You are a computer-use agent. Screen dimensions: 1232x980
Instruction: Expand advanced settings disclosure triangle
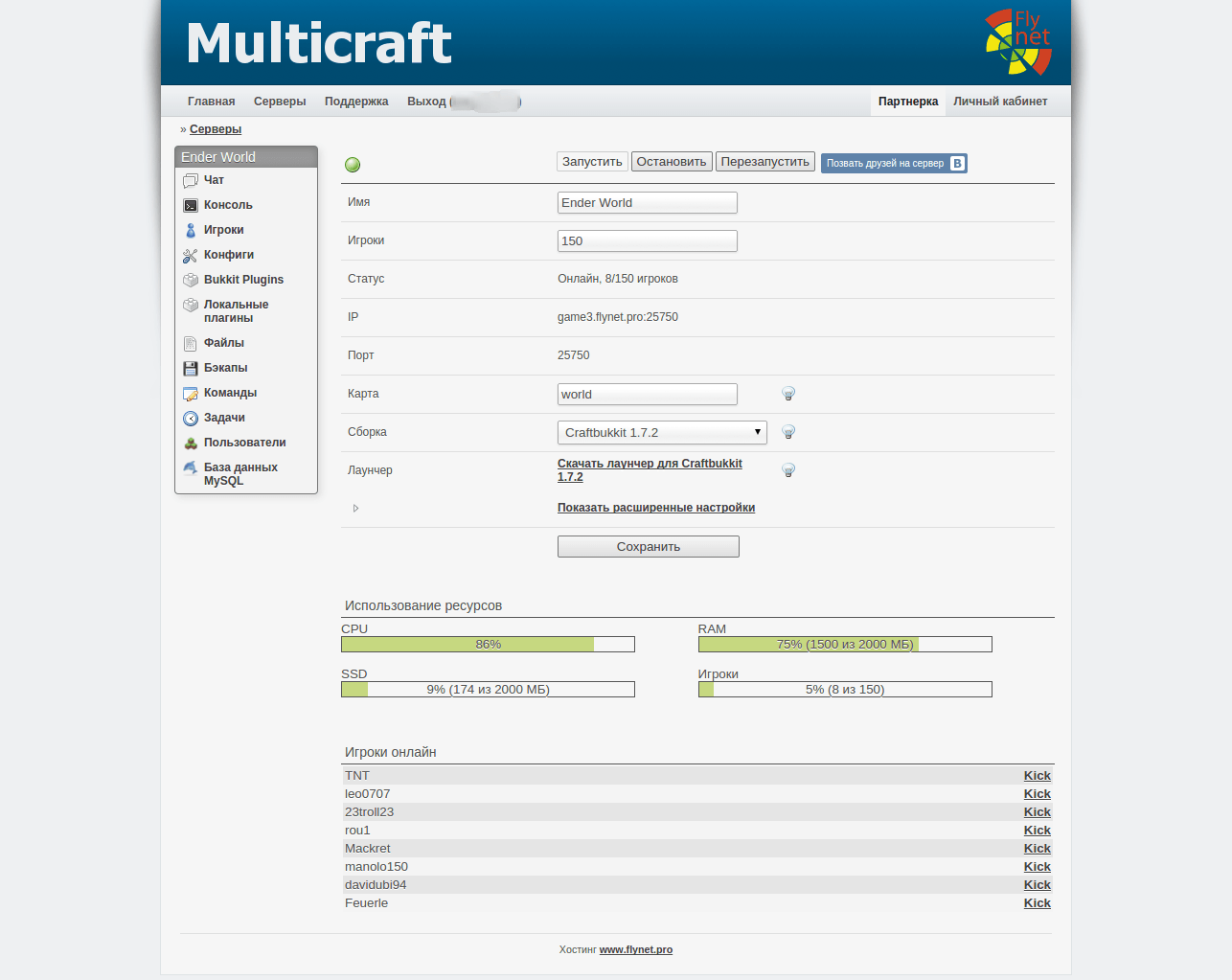(355, 508)
